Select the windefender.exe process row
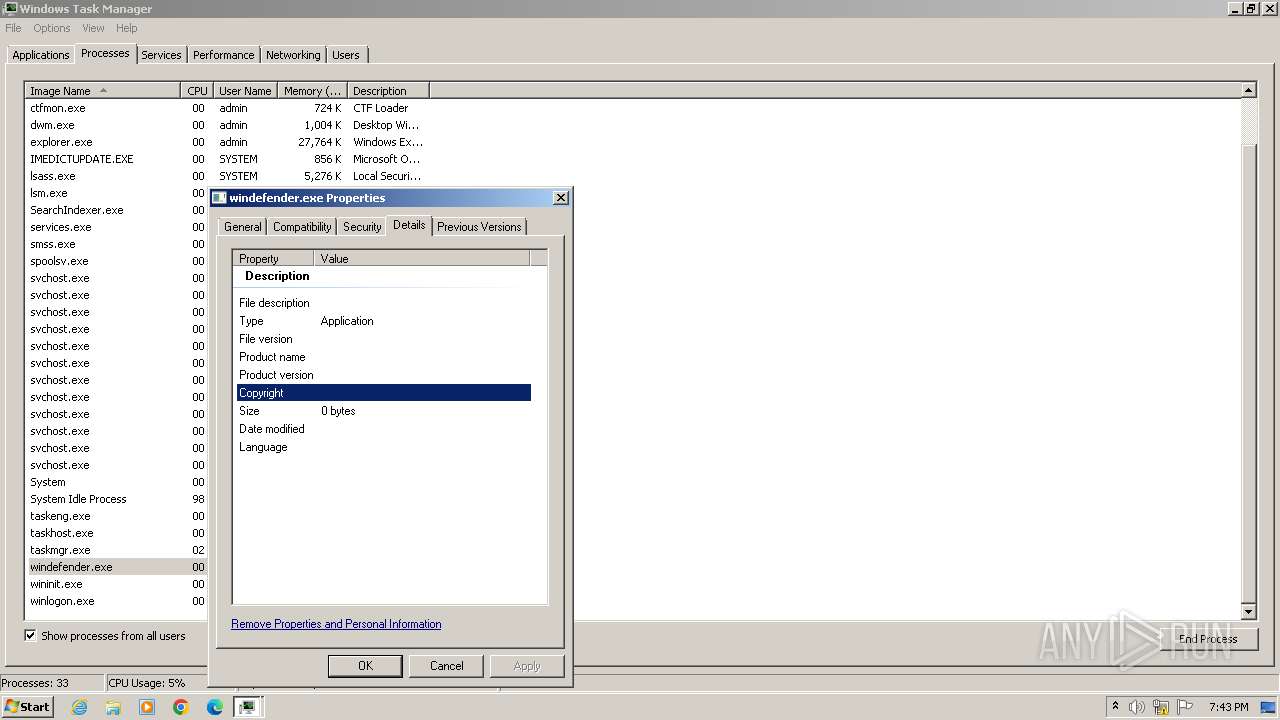 click(116, 567)
